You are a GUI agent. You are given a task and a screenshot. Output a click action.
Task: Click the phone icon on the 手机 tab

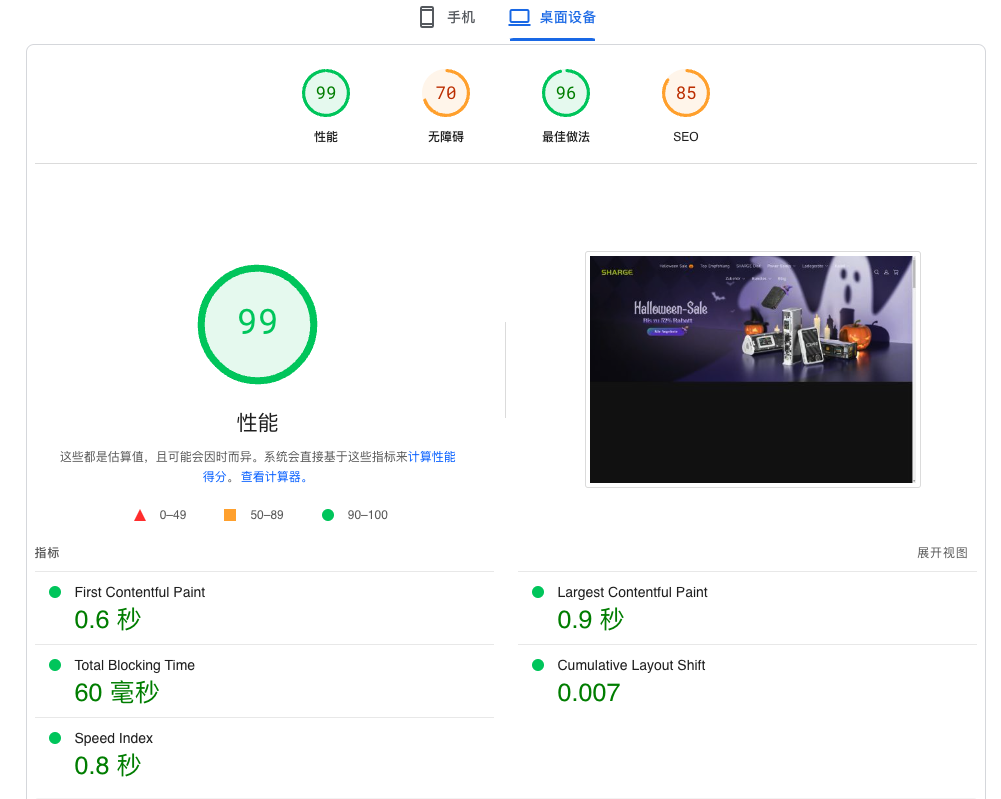point(426,17)
